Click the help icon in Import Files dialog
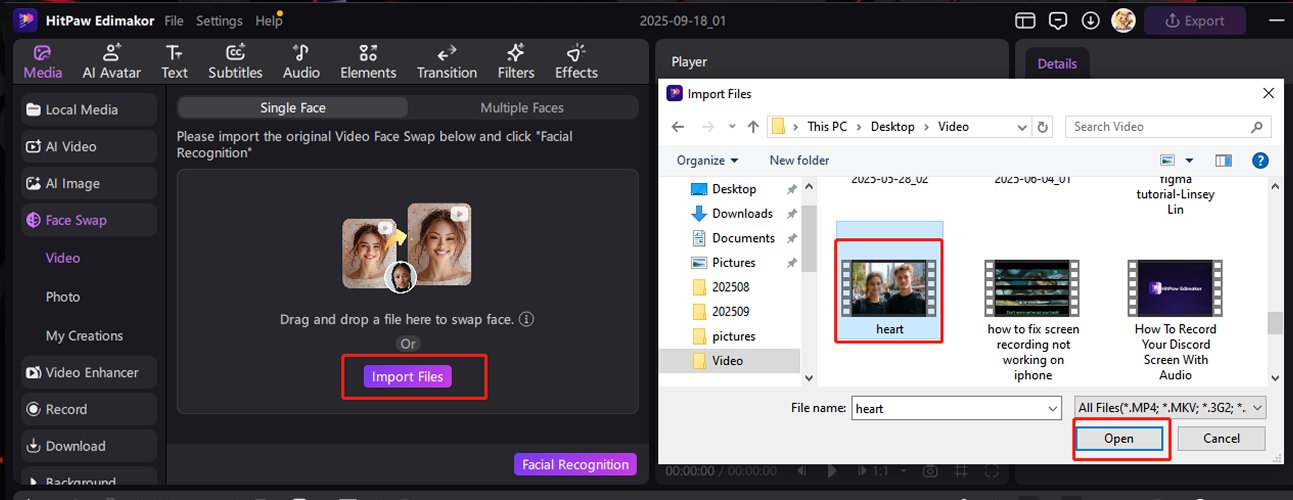The height and width of the screenshot is (500, 1293). click(1260, 160)
